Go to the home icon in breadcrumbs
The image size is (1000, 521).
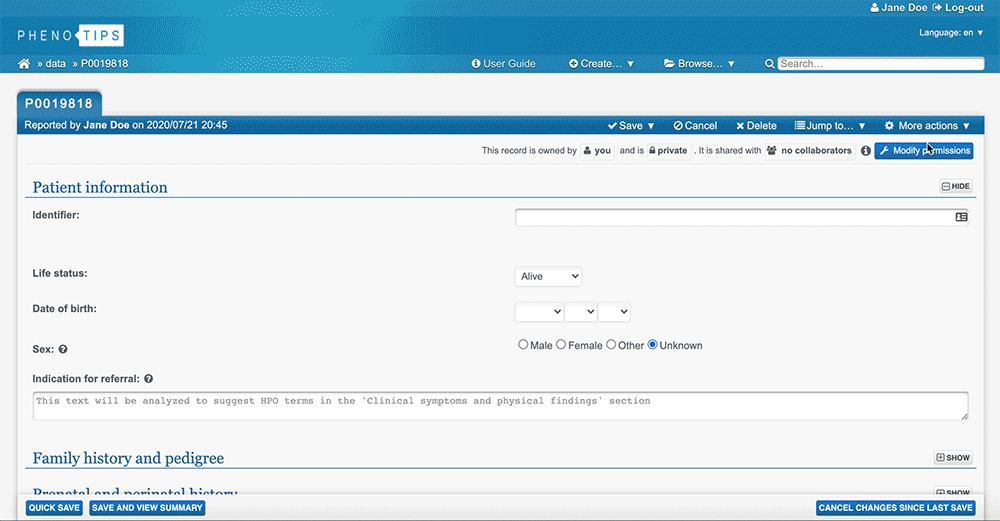click(24, 64)
